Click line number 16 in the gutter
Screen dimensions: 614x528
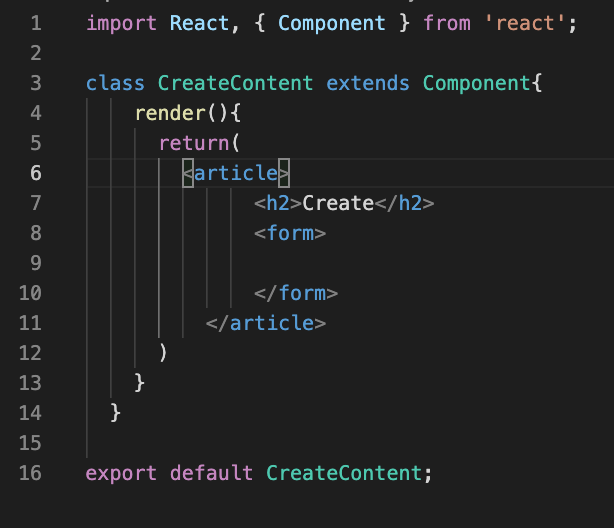[30, 473]
